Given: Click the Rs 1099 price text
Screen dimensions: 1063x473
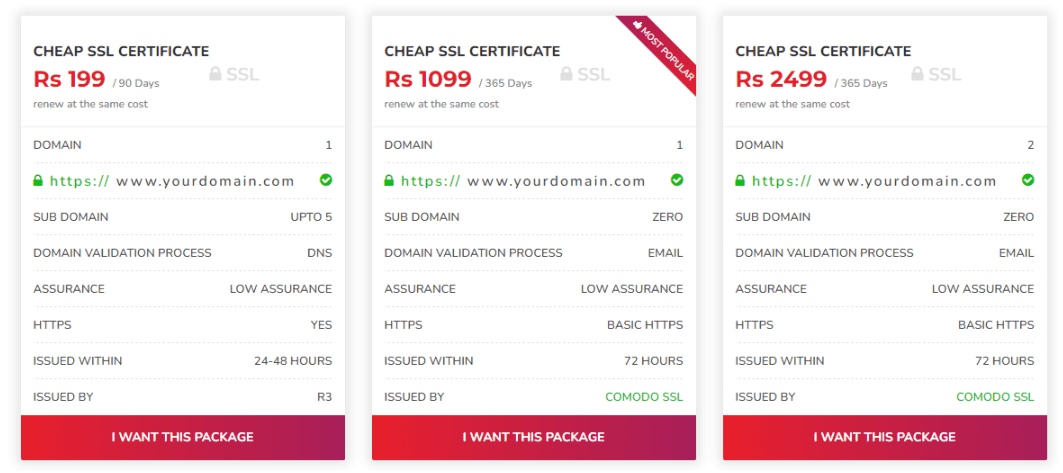Looking at the screenshot, I should point(428,79).
